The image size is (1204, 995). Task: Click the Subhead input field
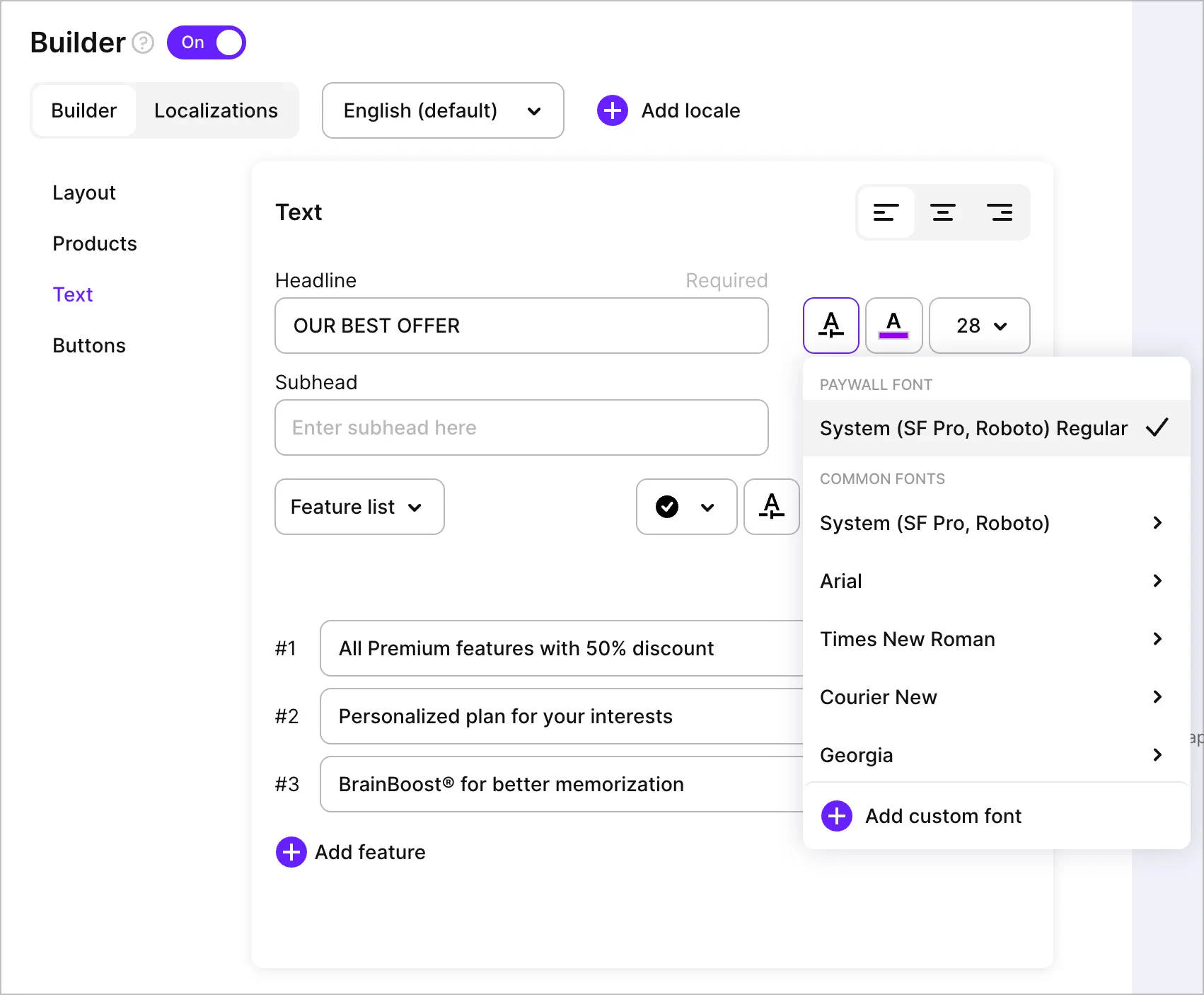click(521, 427)
